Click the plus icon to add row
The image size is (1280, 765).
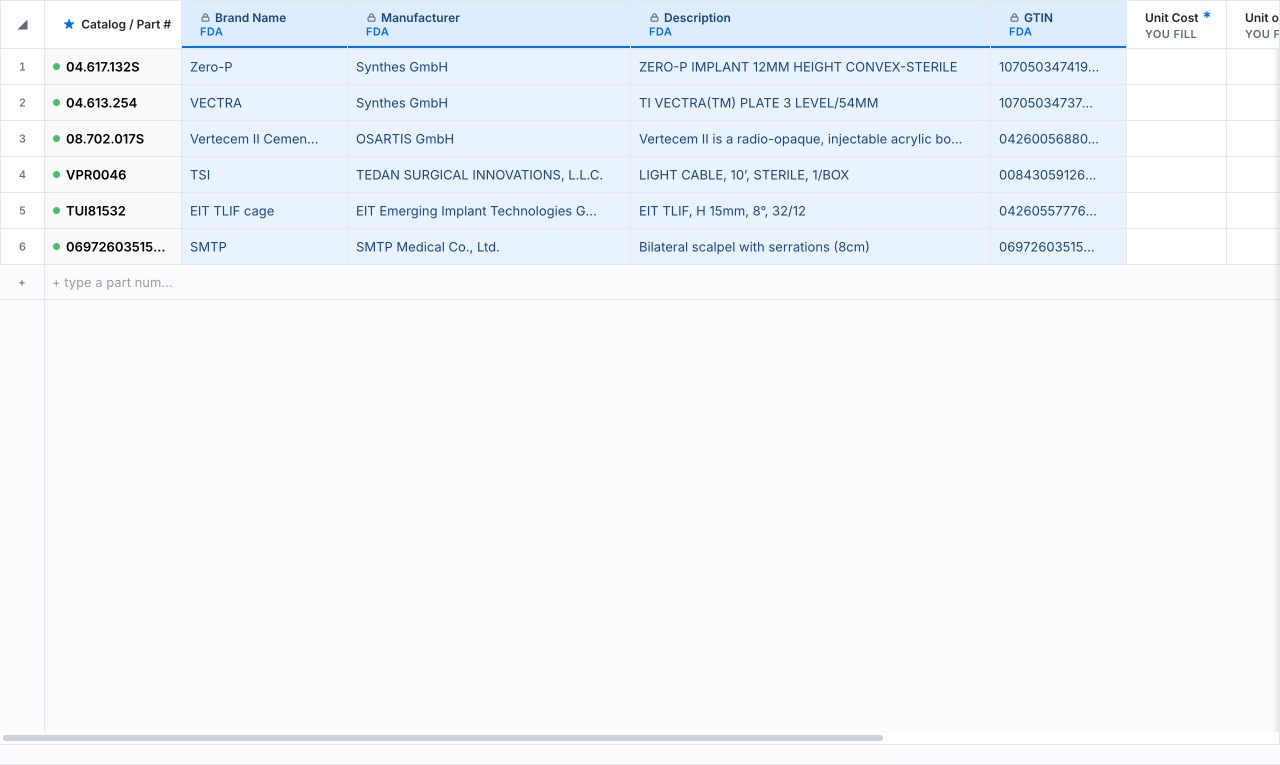tap(22, 283)
